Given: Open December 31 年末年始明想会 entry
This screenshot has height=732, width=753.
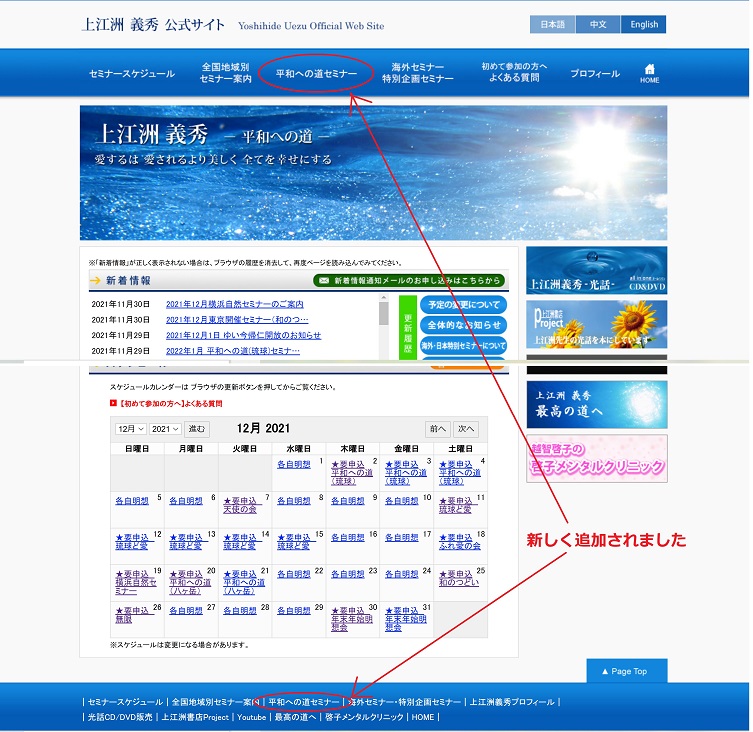Looking at the screenshot, I should (406, 619).
